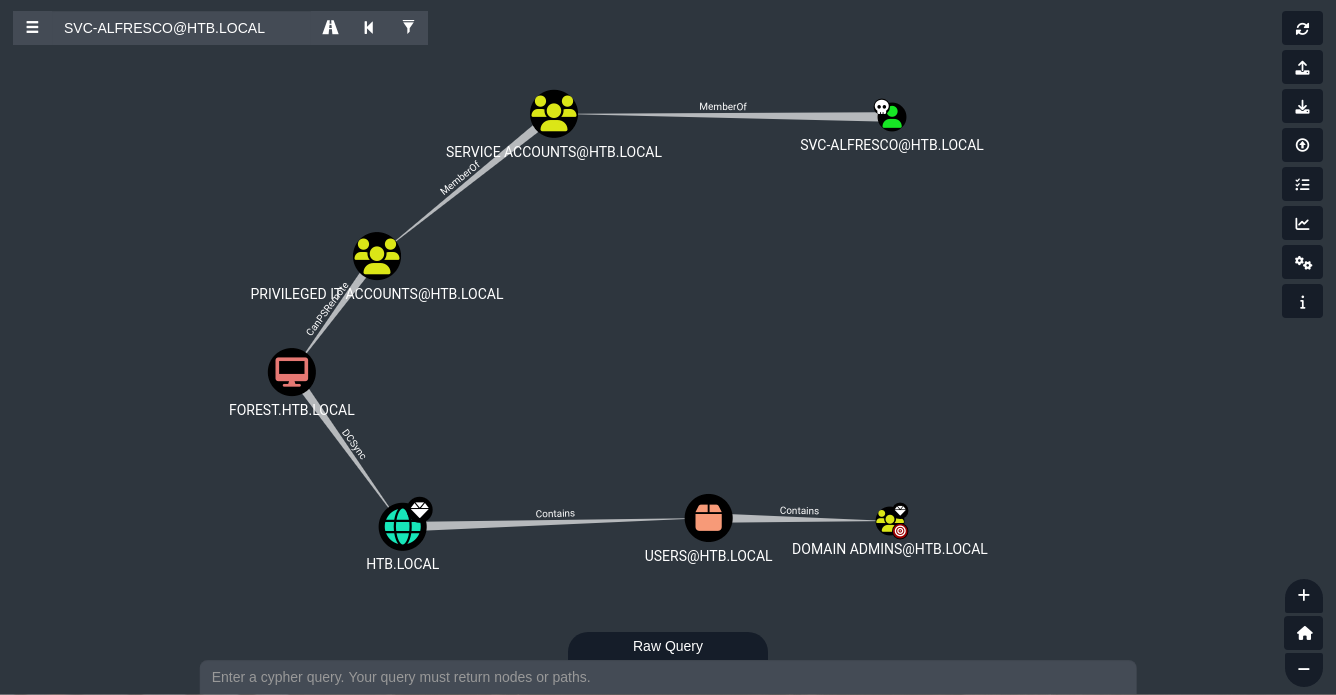Click the back navigation icon in search bar
1336x695 pixels.
(x=369, y=28)
